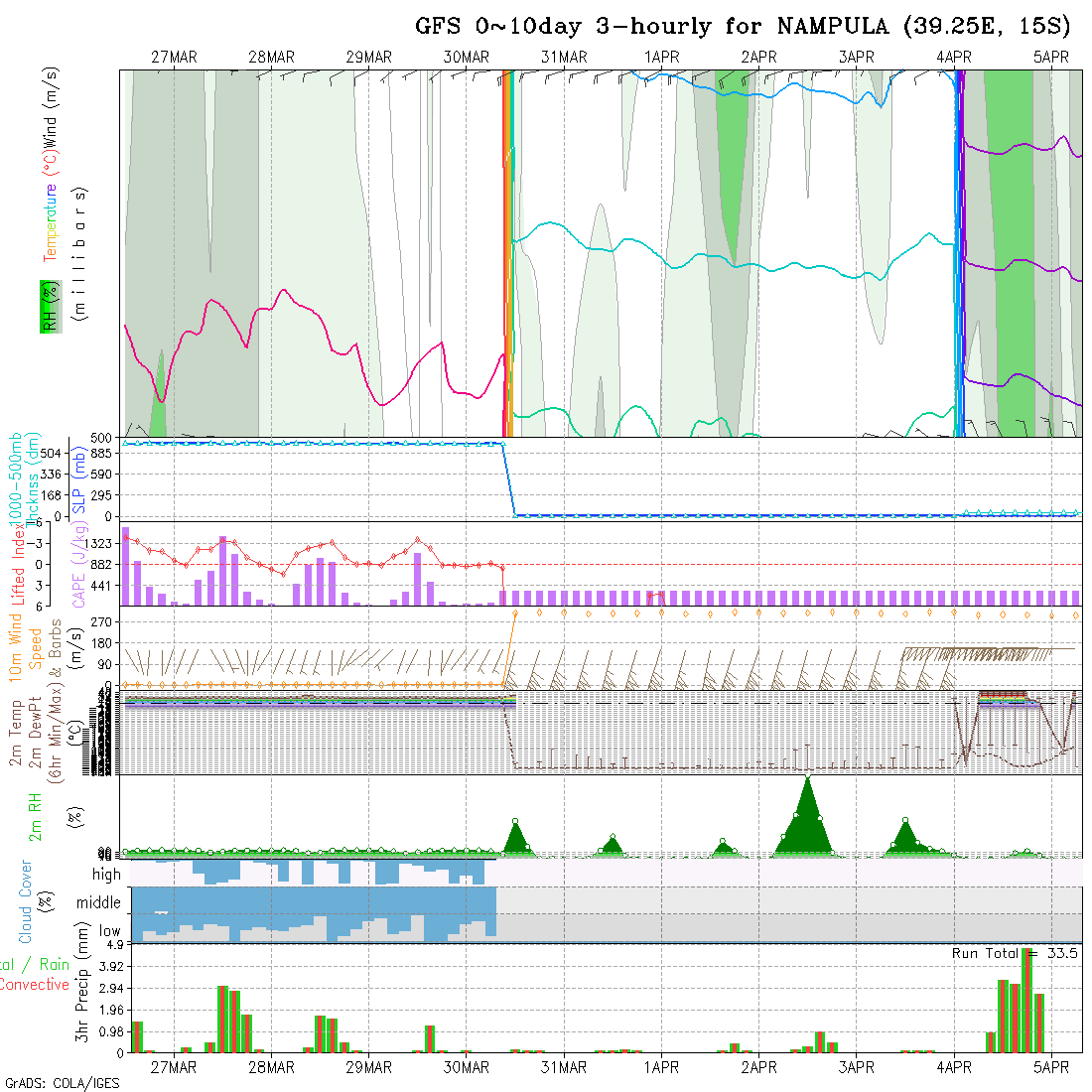
Task: Select the 27MAR label on the top axis
Action: pyautogui.click(x=174, y=58)
